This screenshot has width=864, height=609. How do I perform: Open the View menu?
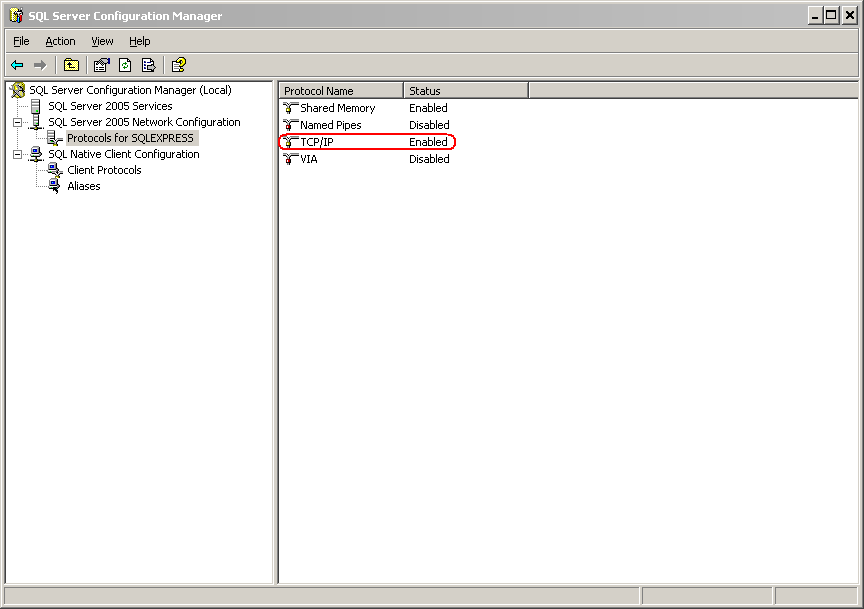pos(102,41)
